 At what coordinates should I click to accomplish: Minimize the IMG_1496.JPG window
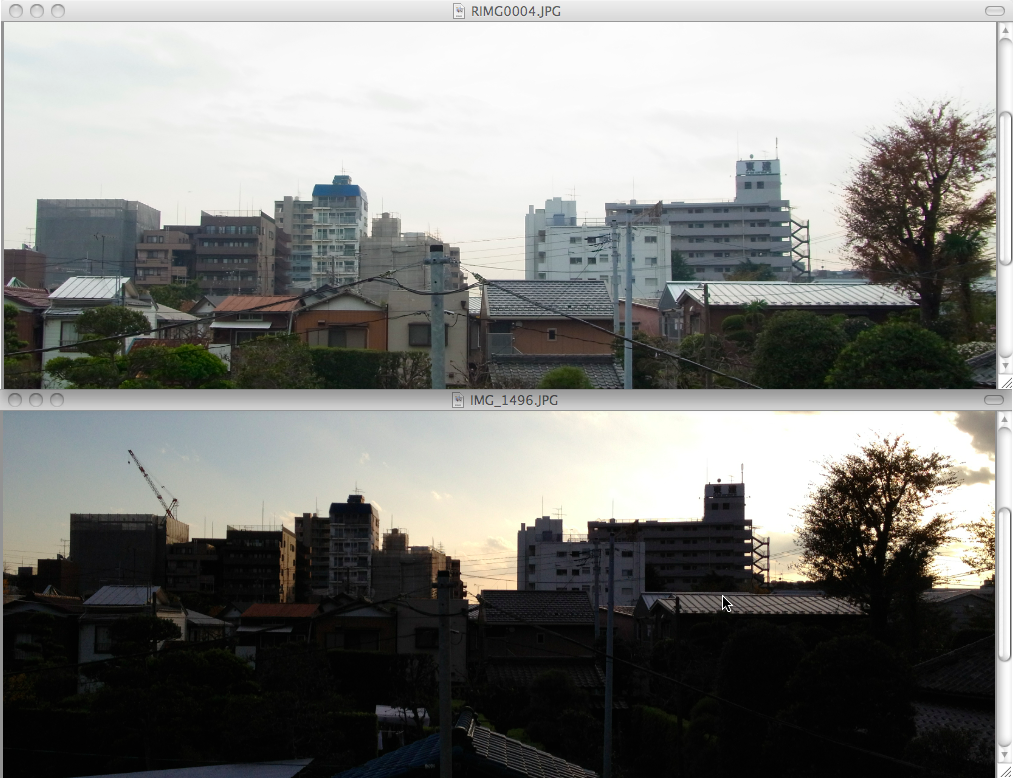pos(36,400)
